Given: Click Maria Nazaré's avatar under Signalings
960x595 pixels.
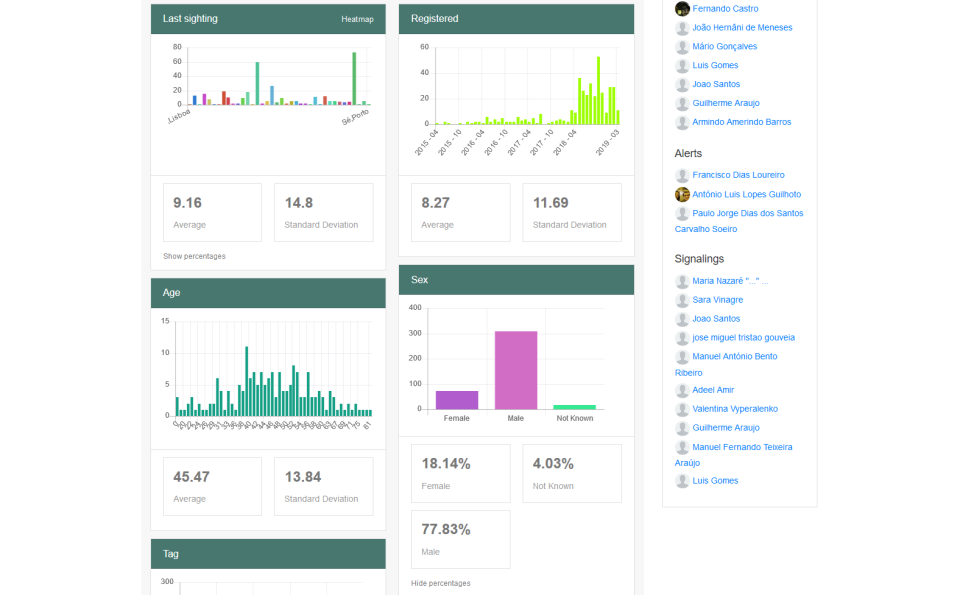Looking at the screenshot, I should tap(682, 281).
